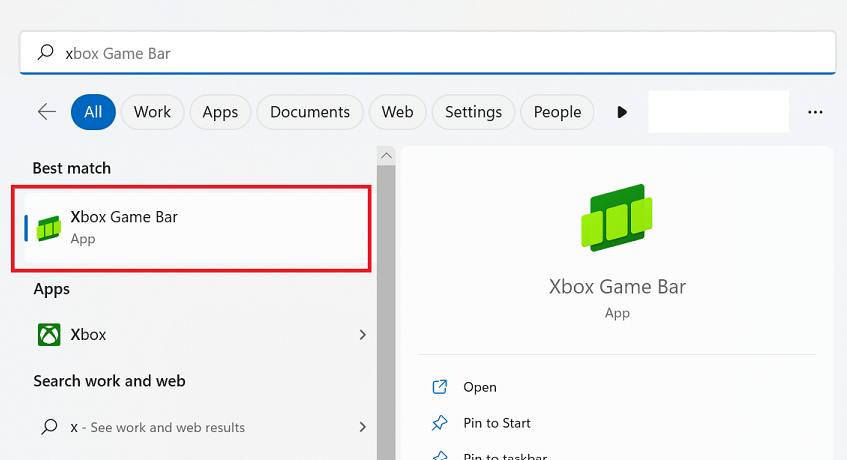Image resolution: width=847 pixels, height=460 pixels.
Task: Click the green Xbox app icon
Action: (x=49, y=335)
